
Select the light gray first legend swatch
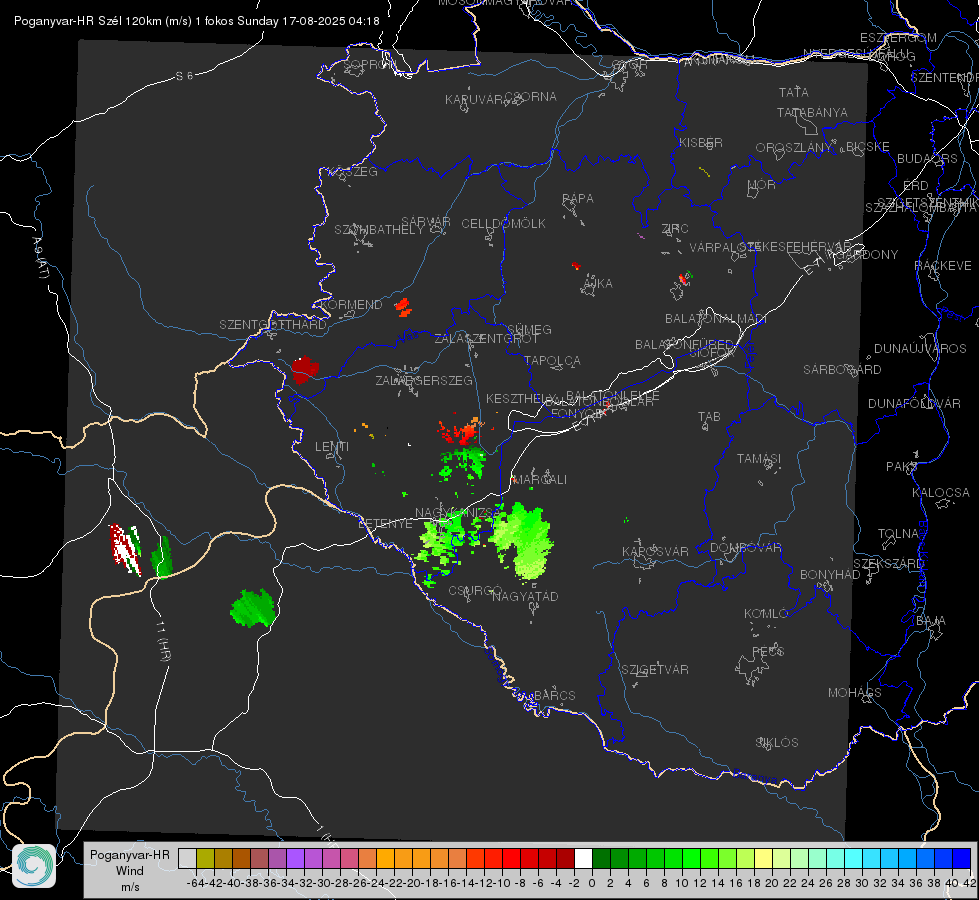[x=187, y=858]
